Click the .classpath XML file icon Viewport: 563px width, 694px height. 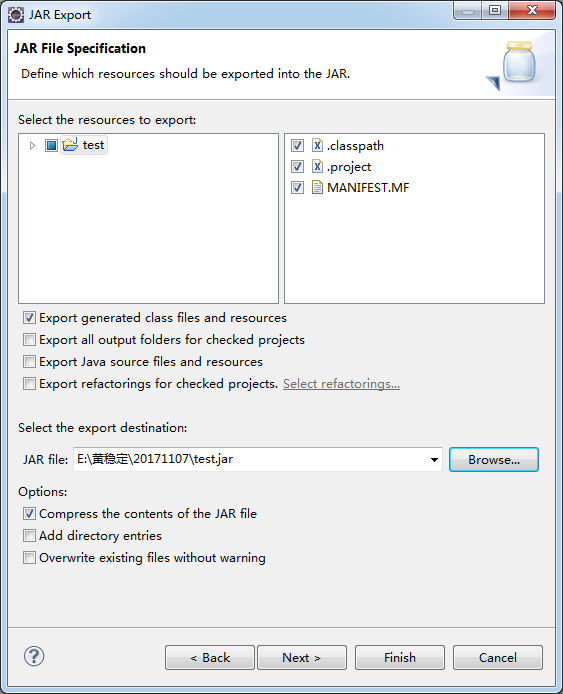(x=317, y=145)
